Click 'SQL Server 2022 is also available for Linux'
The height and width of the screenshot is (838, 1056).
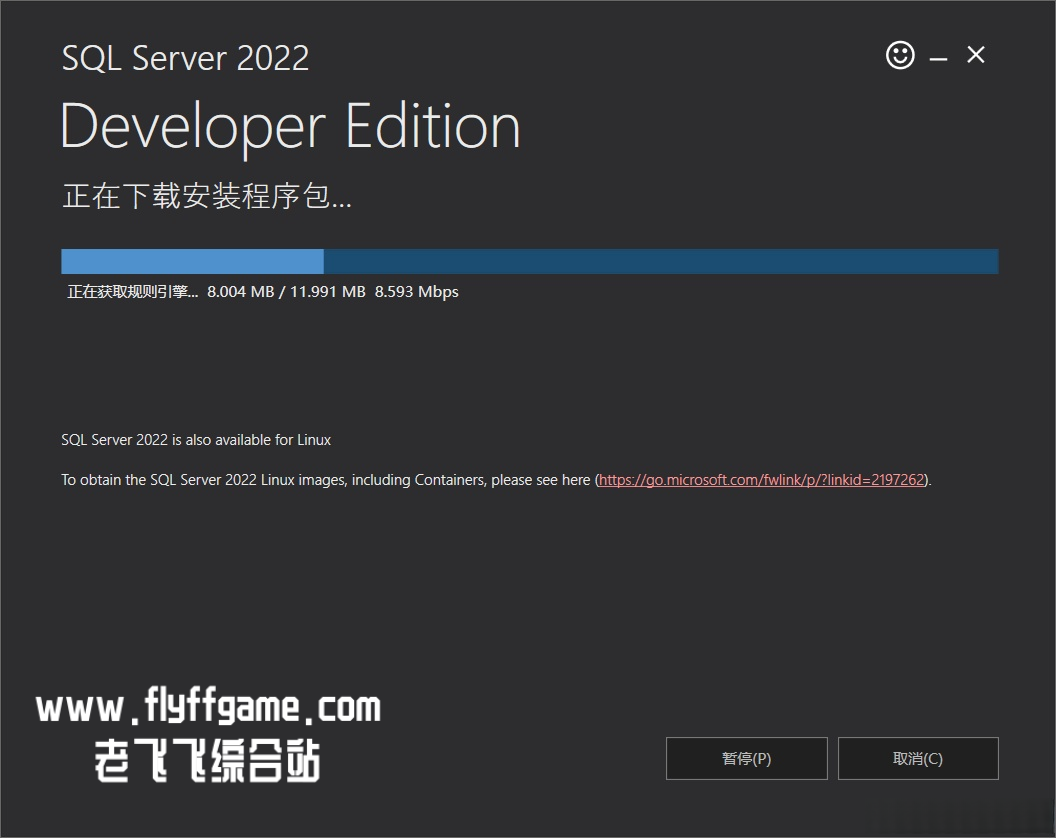196,440
